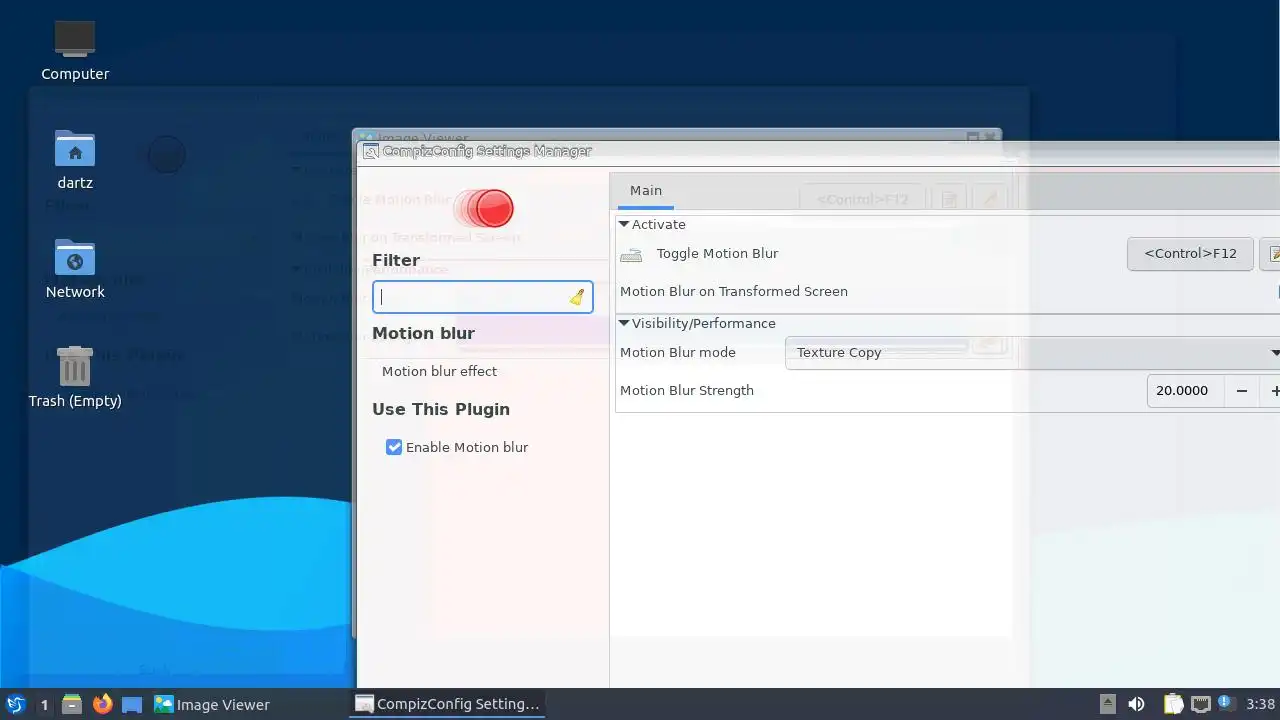Viewport: 1280px width, 720px height.
Task: Click the keyboard icon beside Toggle Motion Blur
Action: click(x=631, y=255)
